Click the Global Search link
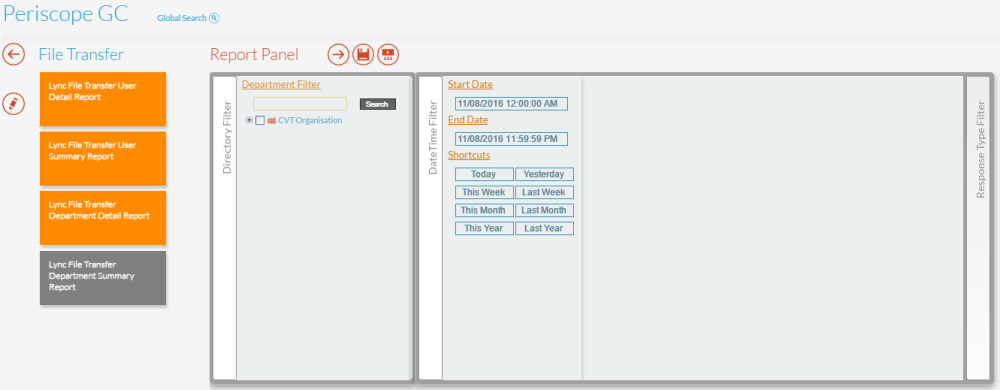 click(182, 18)
